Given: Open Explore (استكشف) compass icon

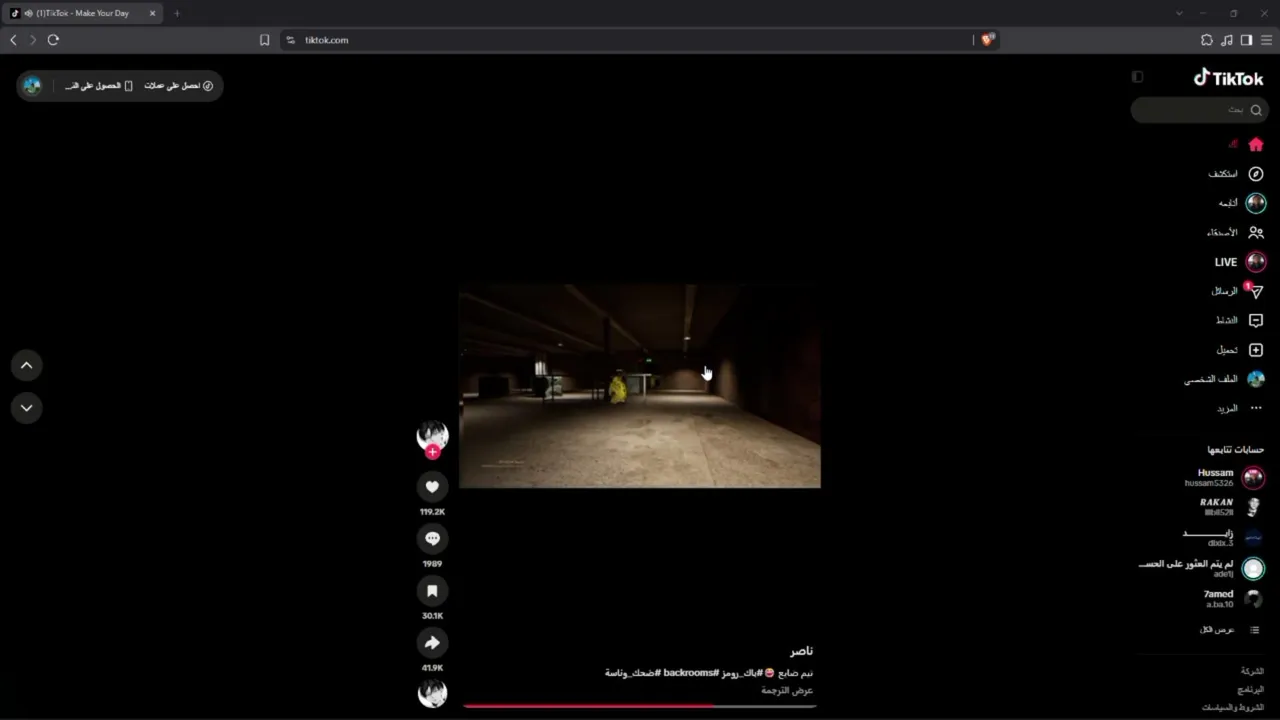Looking at the screenshot, I should (x=1256, y=174).
